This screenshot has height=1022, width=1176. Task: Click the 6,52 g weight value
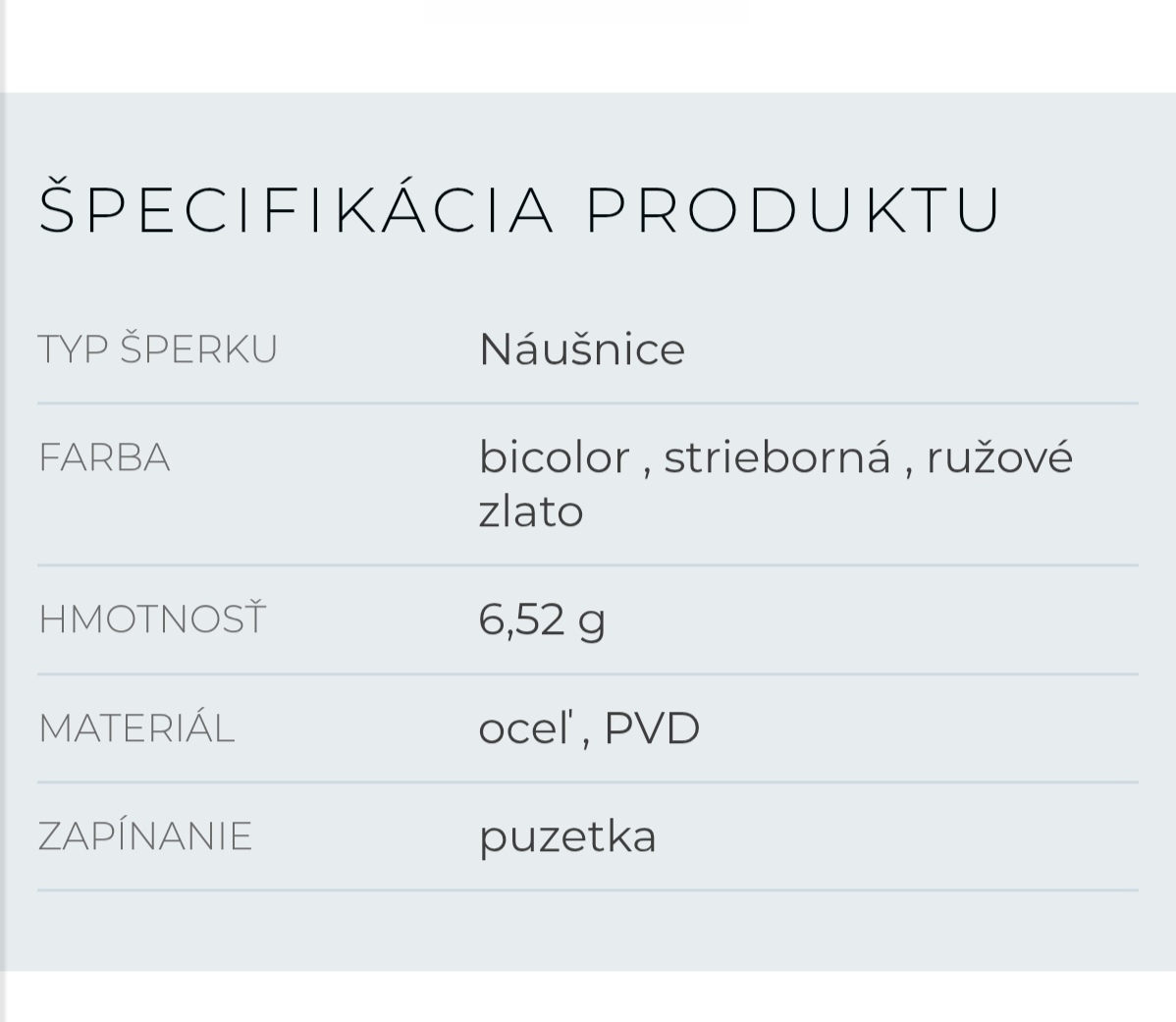pyautogui.click(x=542, y=620)
